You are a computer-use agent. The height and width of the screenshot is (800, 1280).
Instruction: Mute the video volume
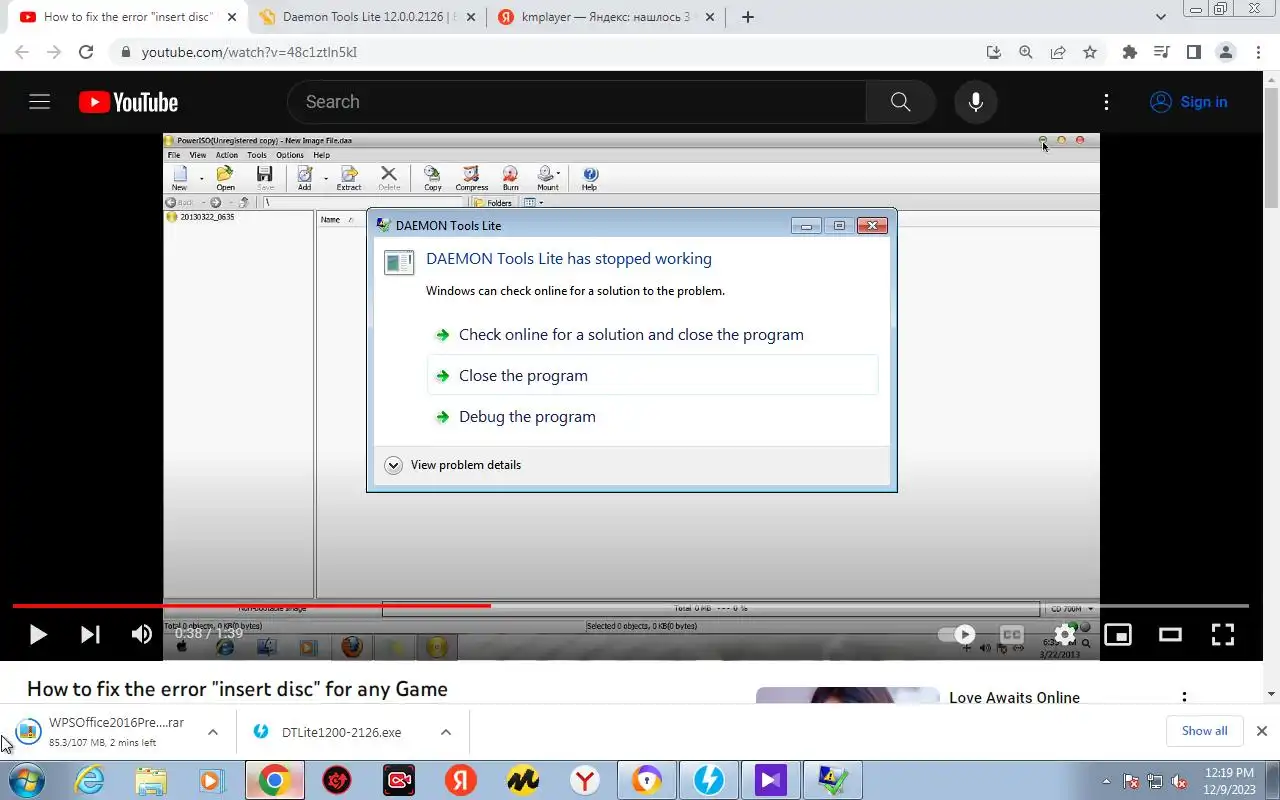[142, 634]
